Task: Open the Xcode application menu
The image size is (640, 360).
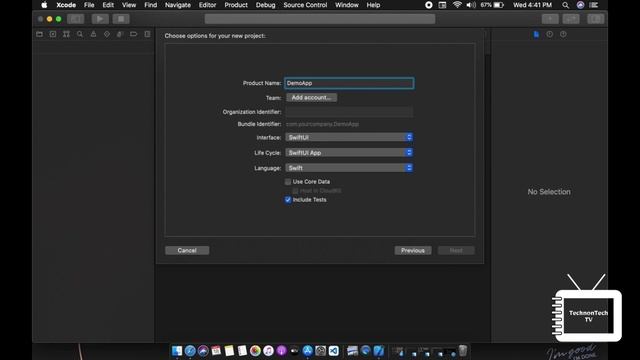Action: [x=66, y=5]
